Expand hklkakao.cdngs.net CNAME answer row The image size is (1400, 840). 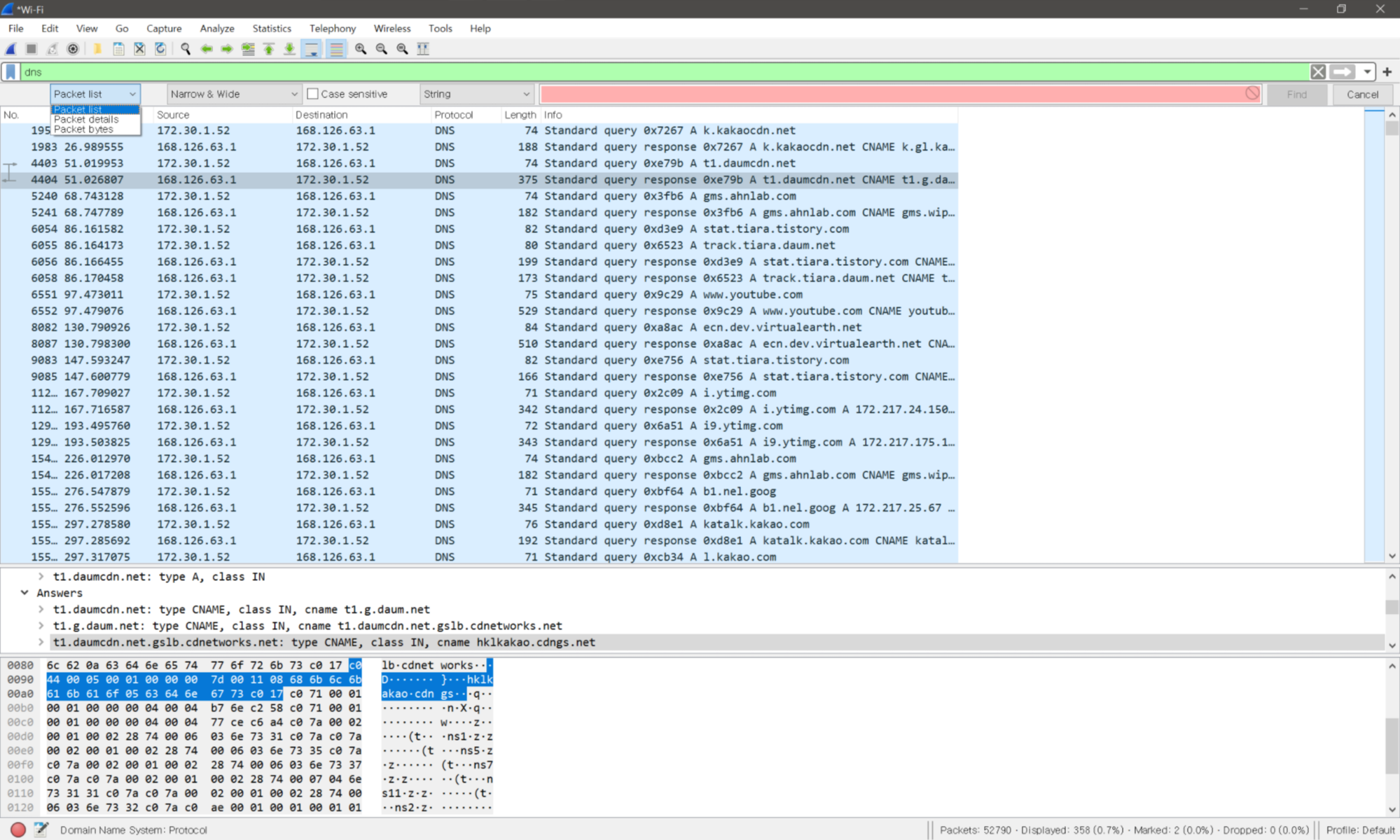41,642
